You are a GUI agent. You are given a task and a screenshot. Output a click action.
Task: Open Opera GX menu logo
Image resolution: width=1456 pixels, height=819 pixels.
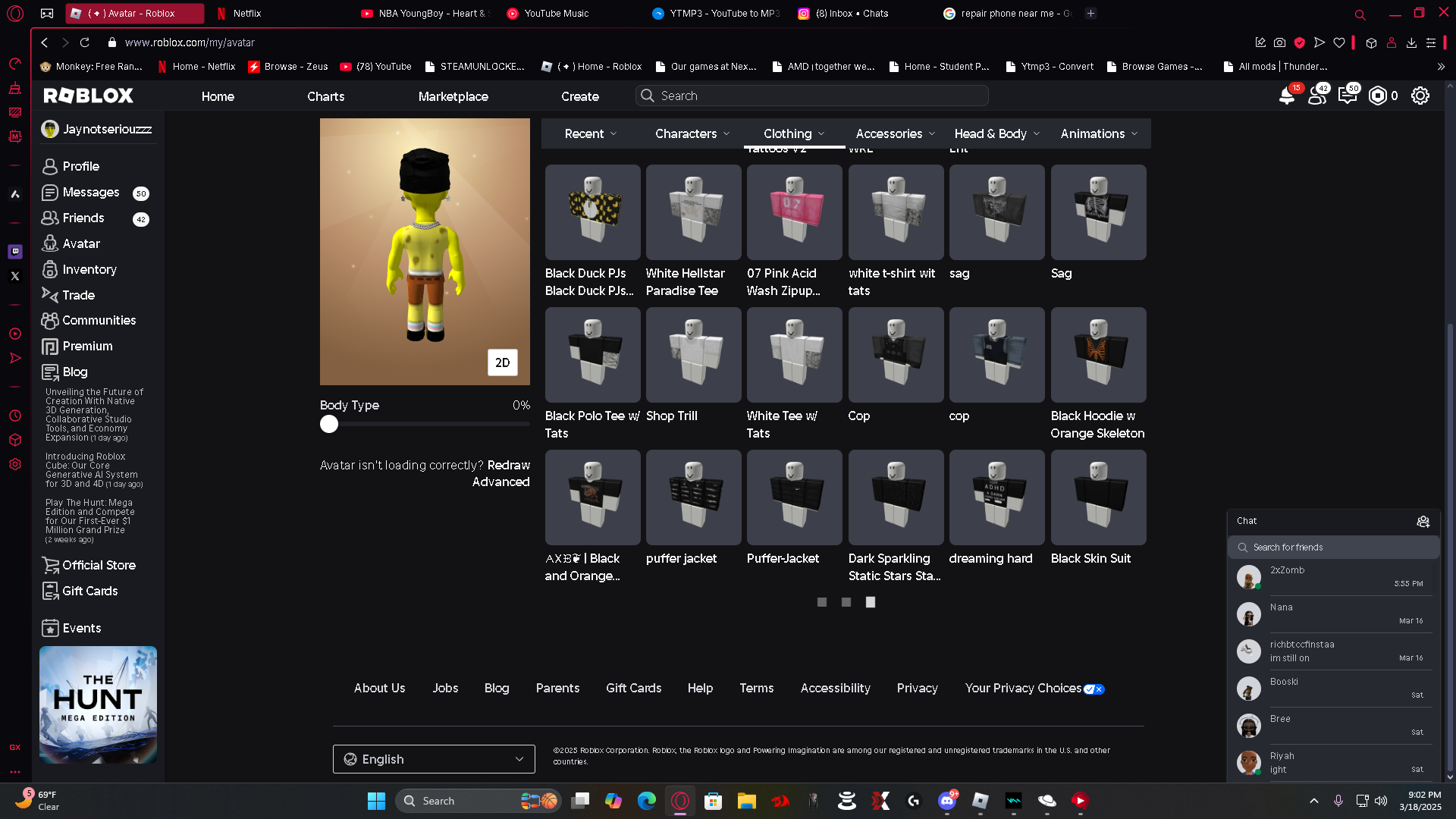click(x=15, y=14)
